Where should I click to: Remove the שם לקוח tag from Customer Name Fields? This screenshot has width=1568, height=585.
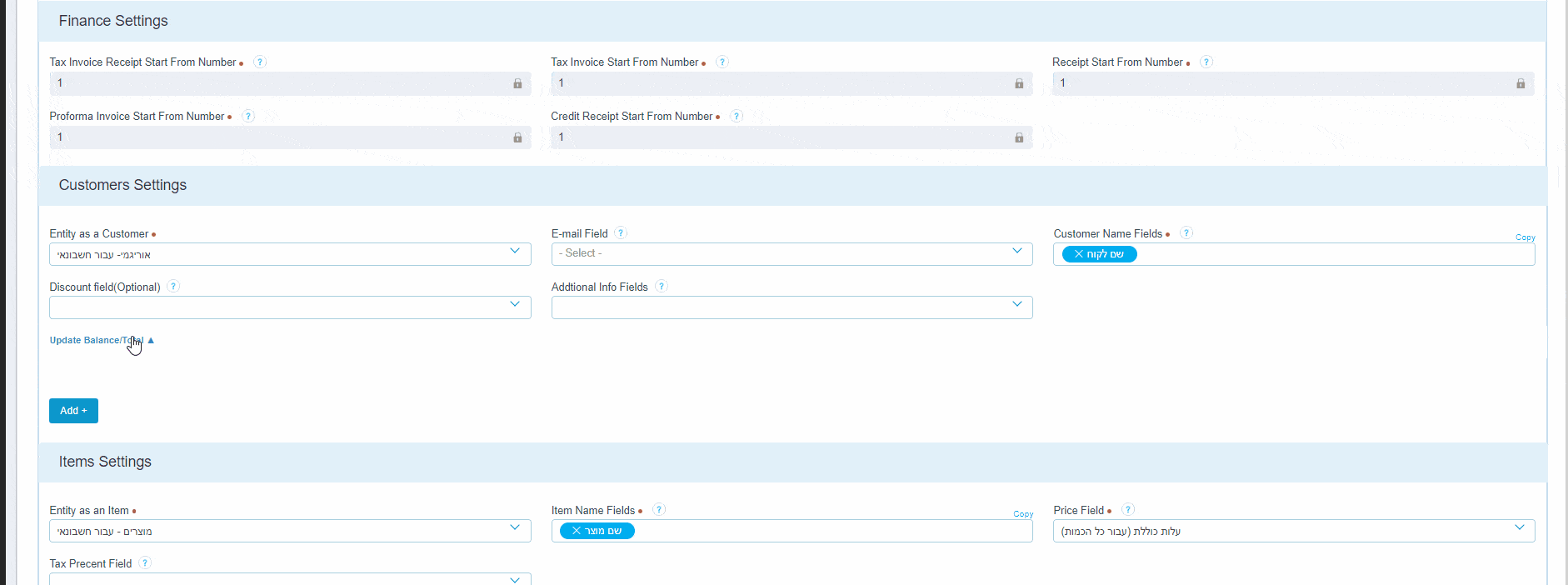[1079, 254]
